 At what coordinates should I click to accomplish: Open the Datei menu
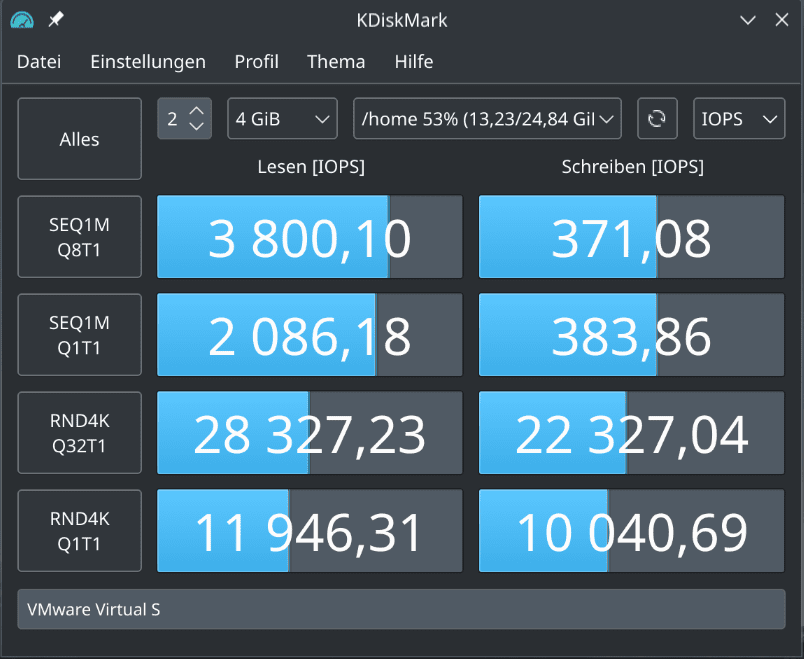39,62
